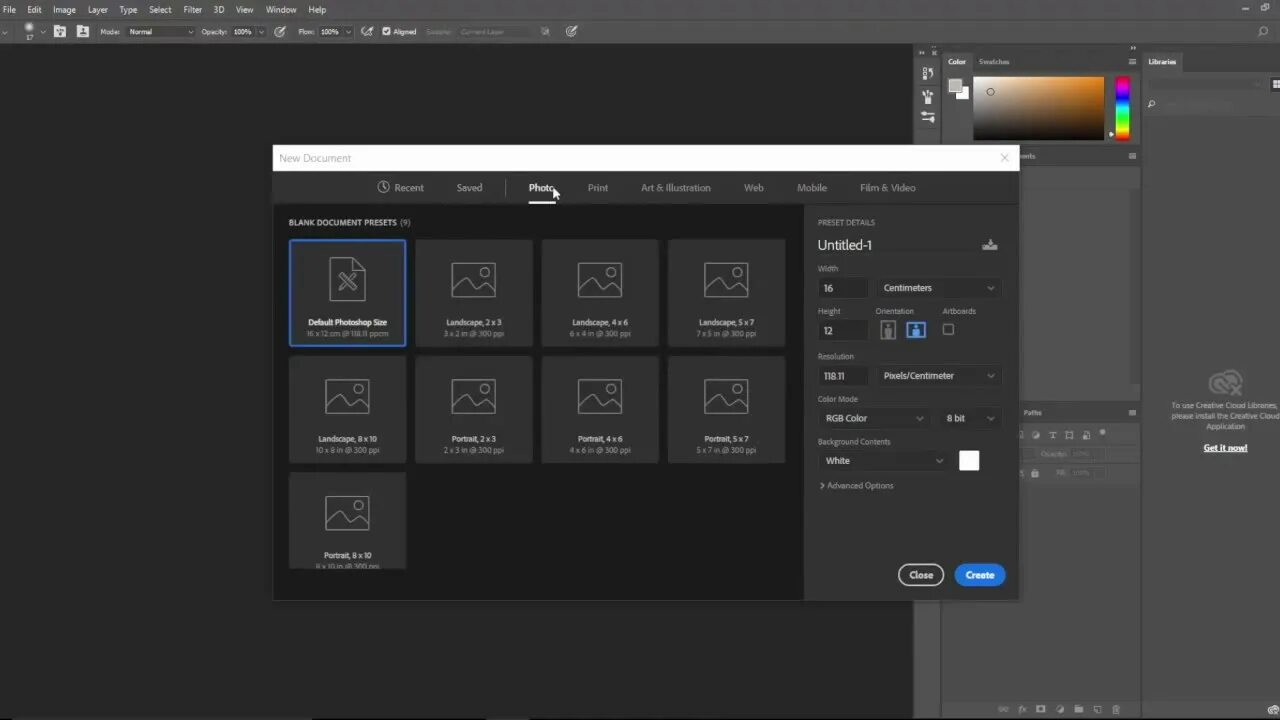Enable airbrush-style build-up icon
Image resolution: width=1280 pixels, height=720 pixels.
point(367,31)
